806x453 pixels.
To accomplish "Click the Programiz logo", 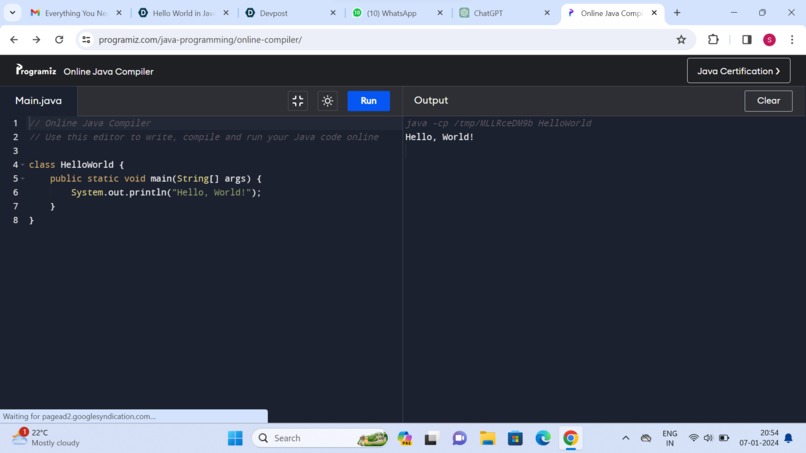I will (x=35, y=70).
